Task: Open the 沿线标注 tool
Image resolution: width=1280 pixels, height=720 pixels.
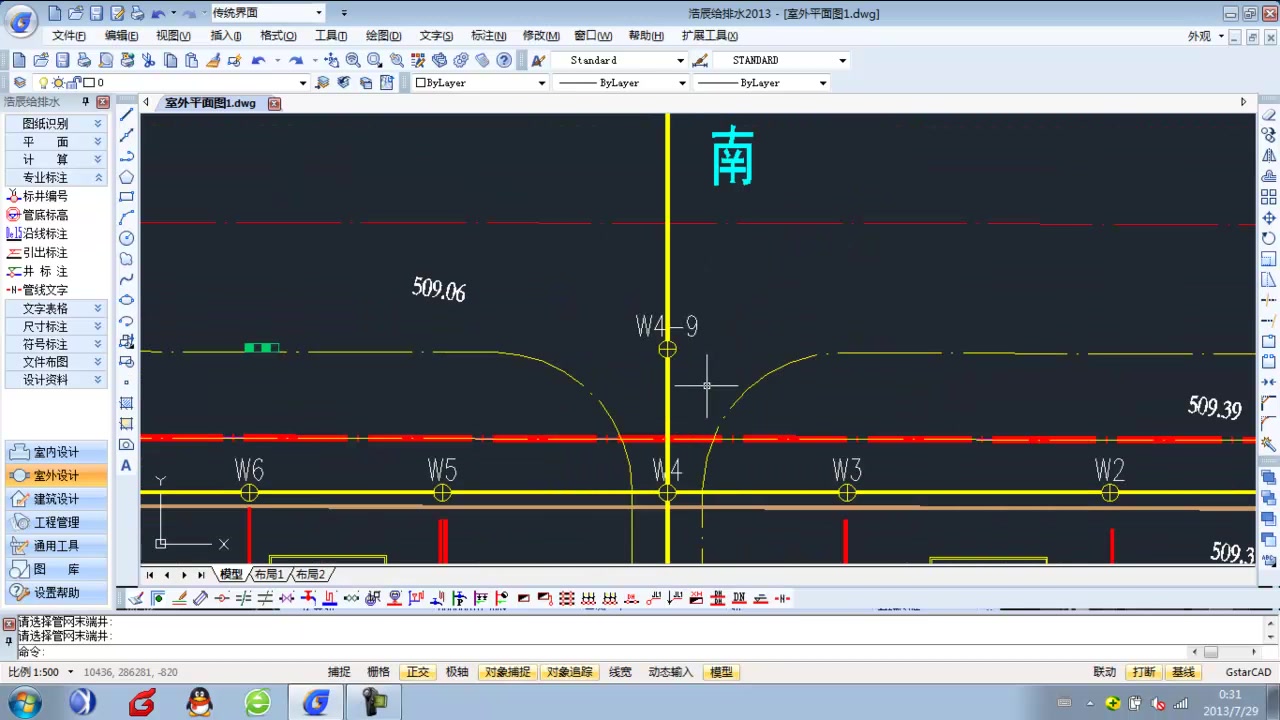Action: click(x=44, y=233)
